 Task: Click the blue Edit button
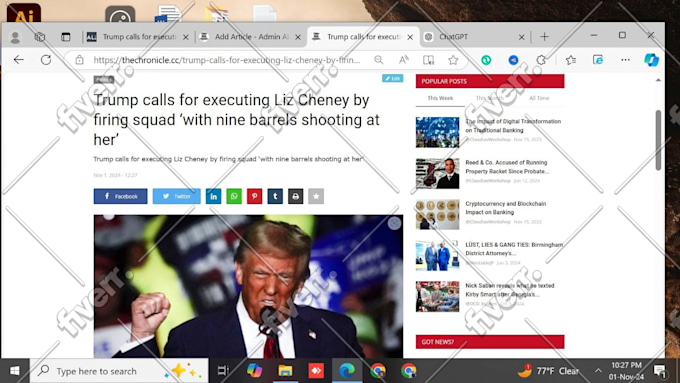click(392, 78)
